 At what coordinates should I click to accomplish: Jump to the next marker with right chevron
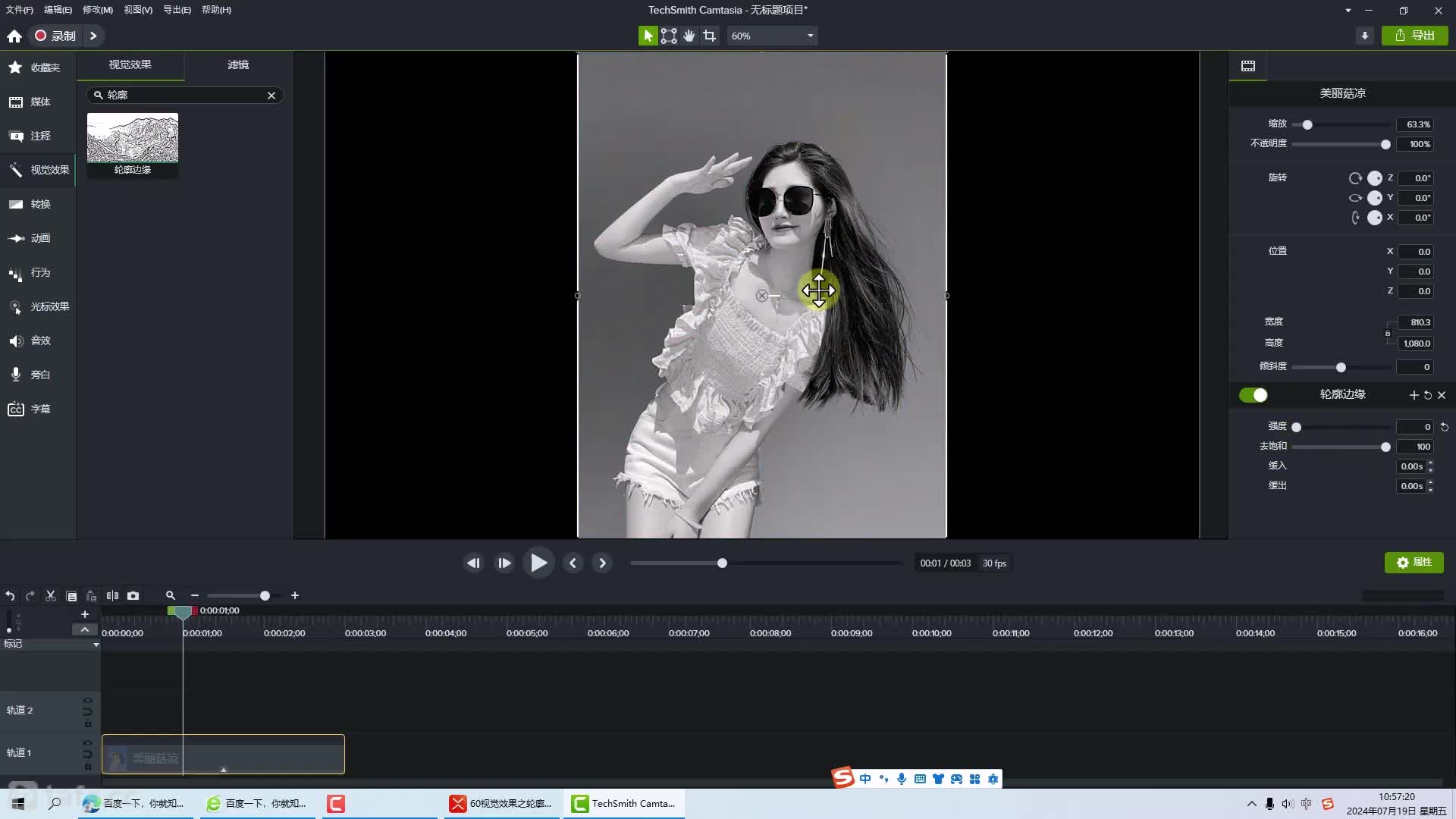click(x=602, y=563)
